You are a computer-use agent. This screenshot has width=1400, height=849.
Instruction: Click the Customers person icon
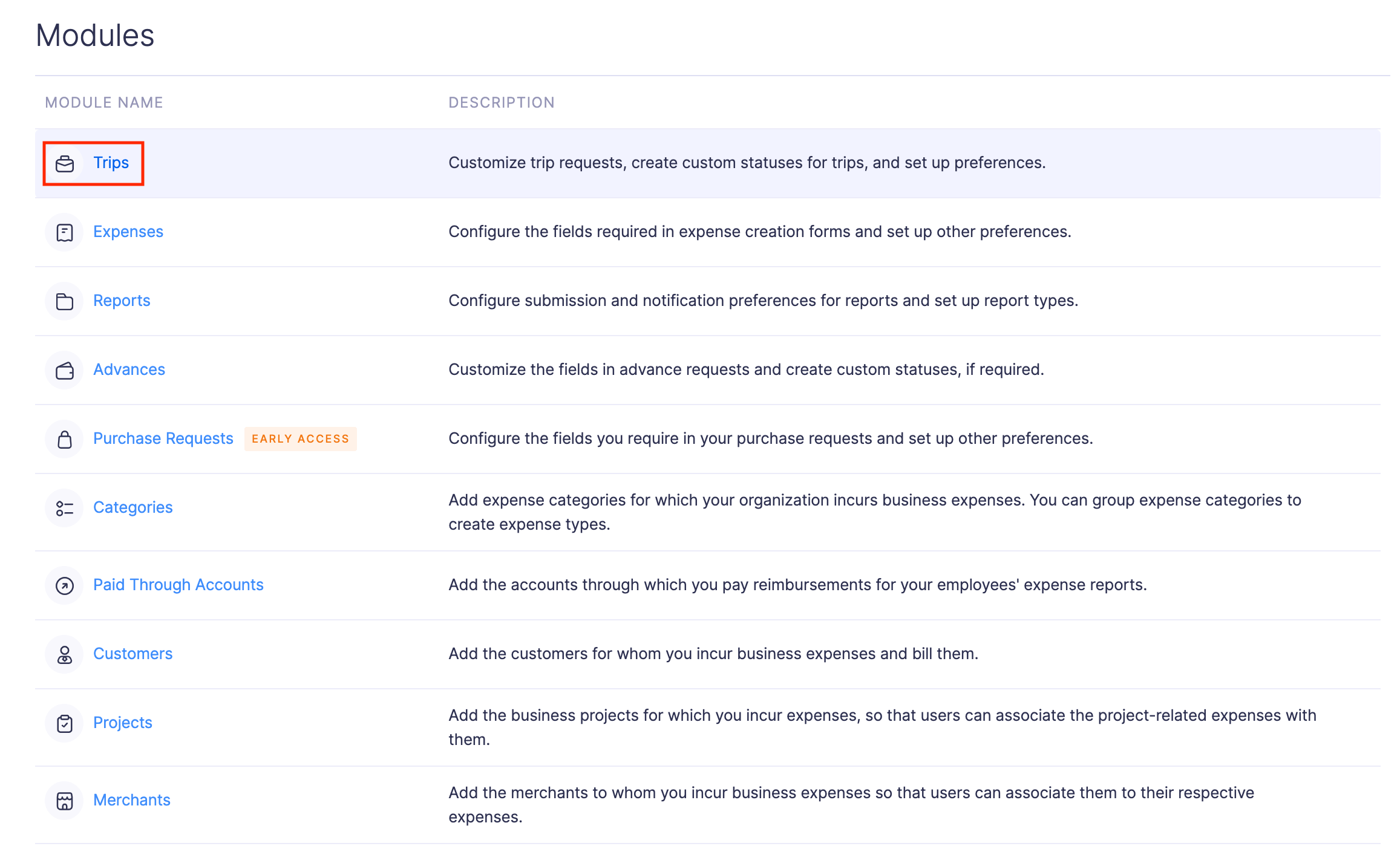[65, 654]
